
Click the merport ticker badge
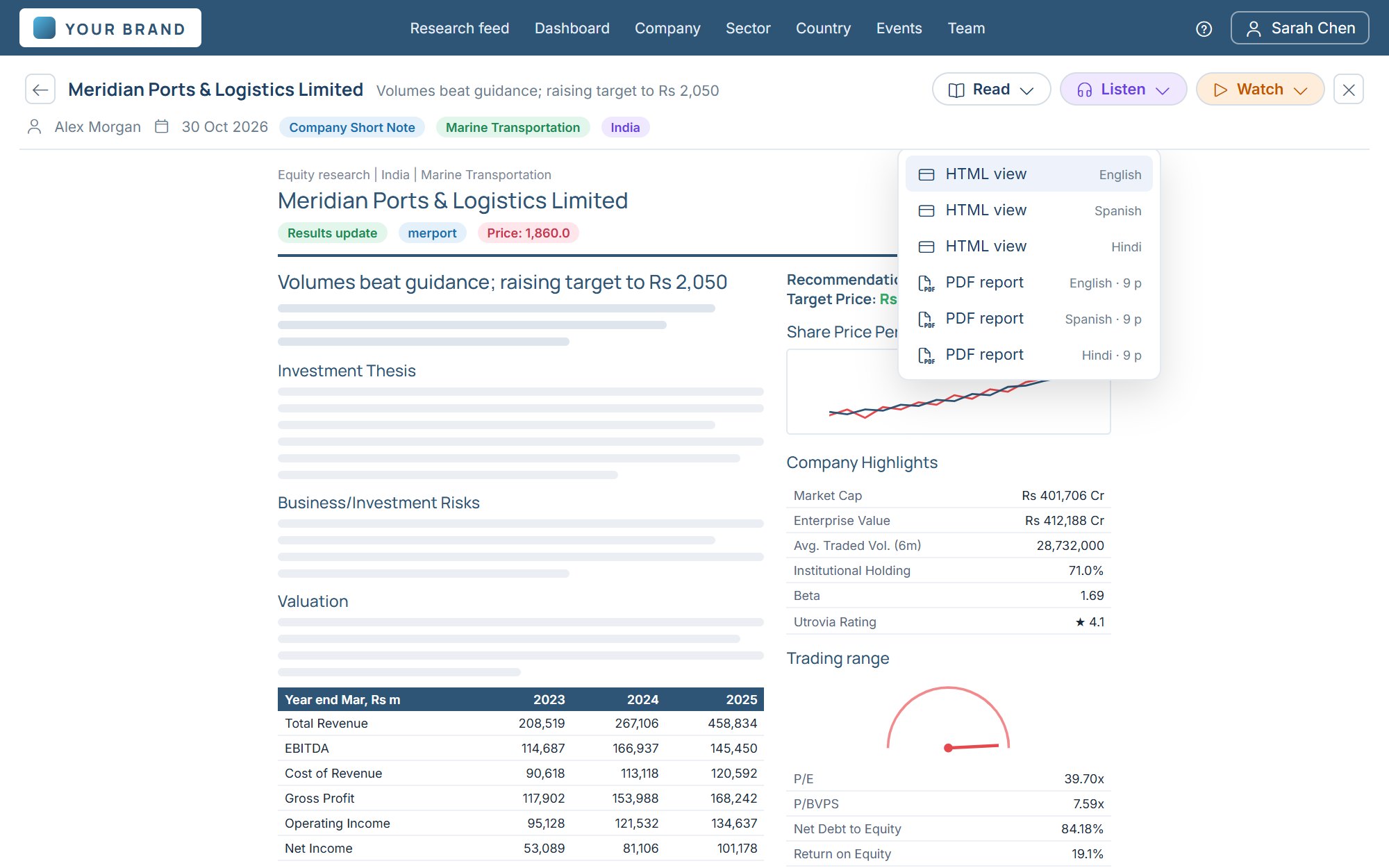(x=432, y=233)
